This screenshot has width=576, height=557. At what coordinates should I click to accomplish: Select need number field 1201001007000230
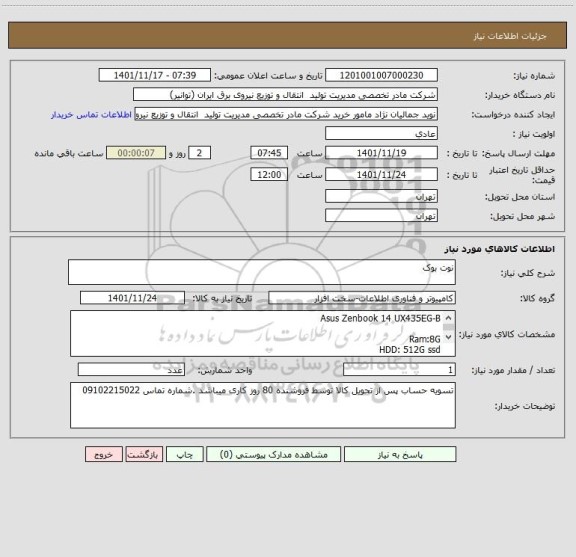pyautogui.click(x=381, y=75)
